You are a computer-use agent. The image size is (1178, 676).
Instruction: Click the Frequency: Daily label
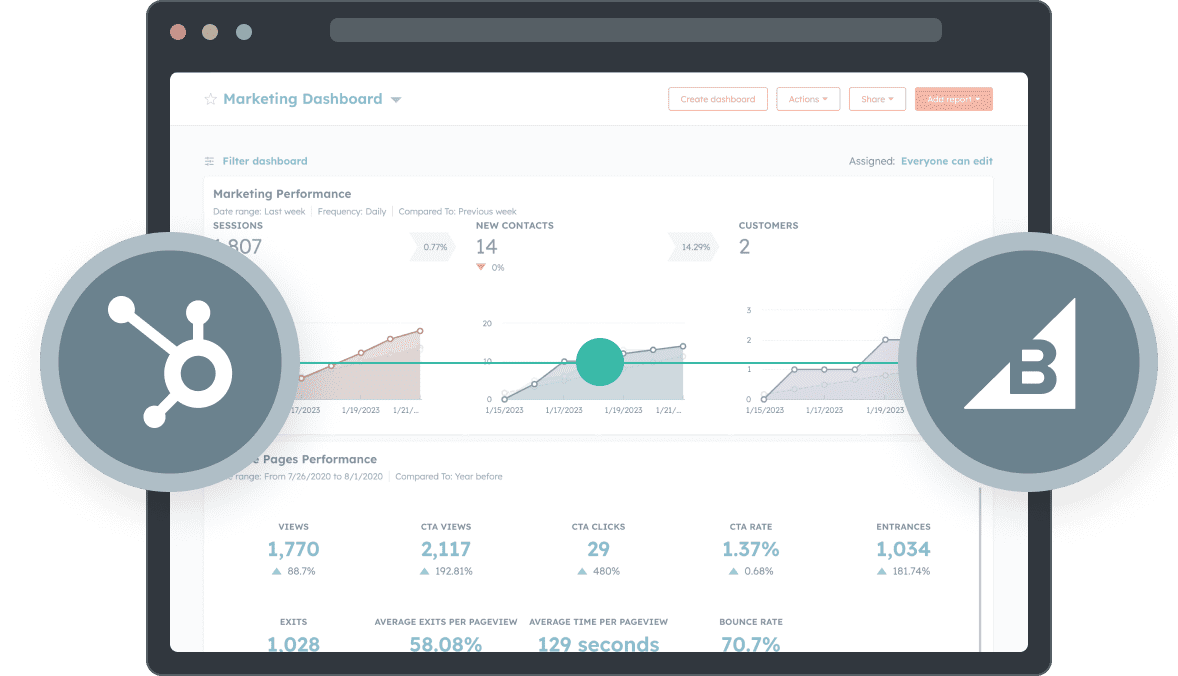(352, 211)
